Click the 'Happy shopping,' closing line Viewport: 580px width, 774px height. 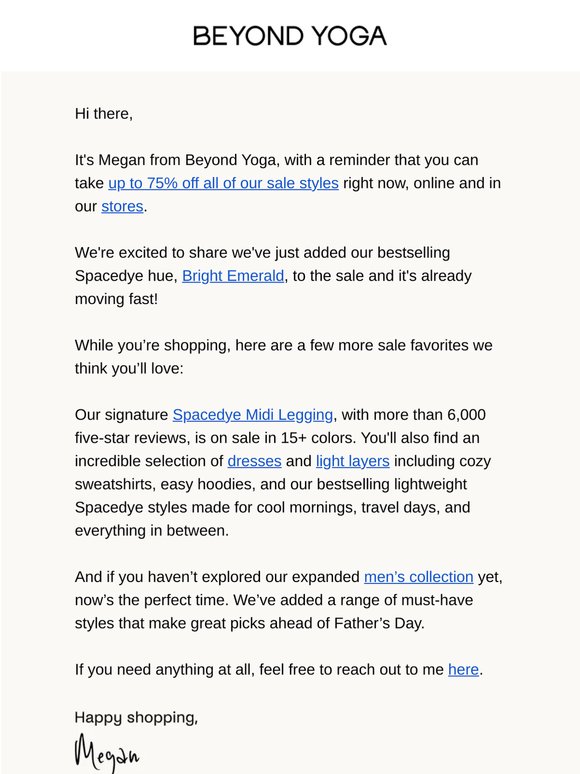click(136, 718)
